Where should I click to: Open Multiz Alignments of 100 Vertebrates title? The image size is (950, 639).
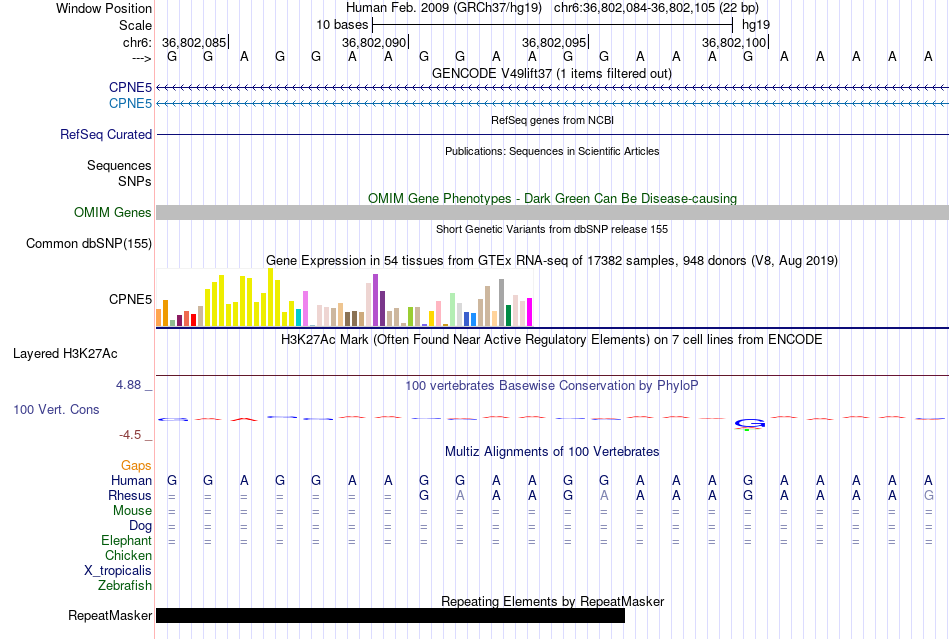[x=552, y=451]
